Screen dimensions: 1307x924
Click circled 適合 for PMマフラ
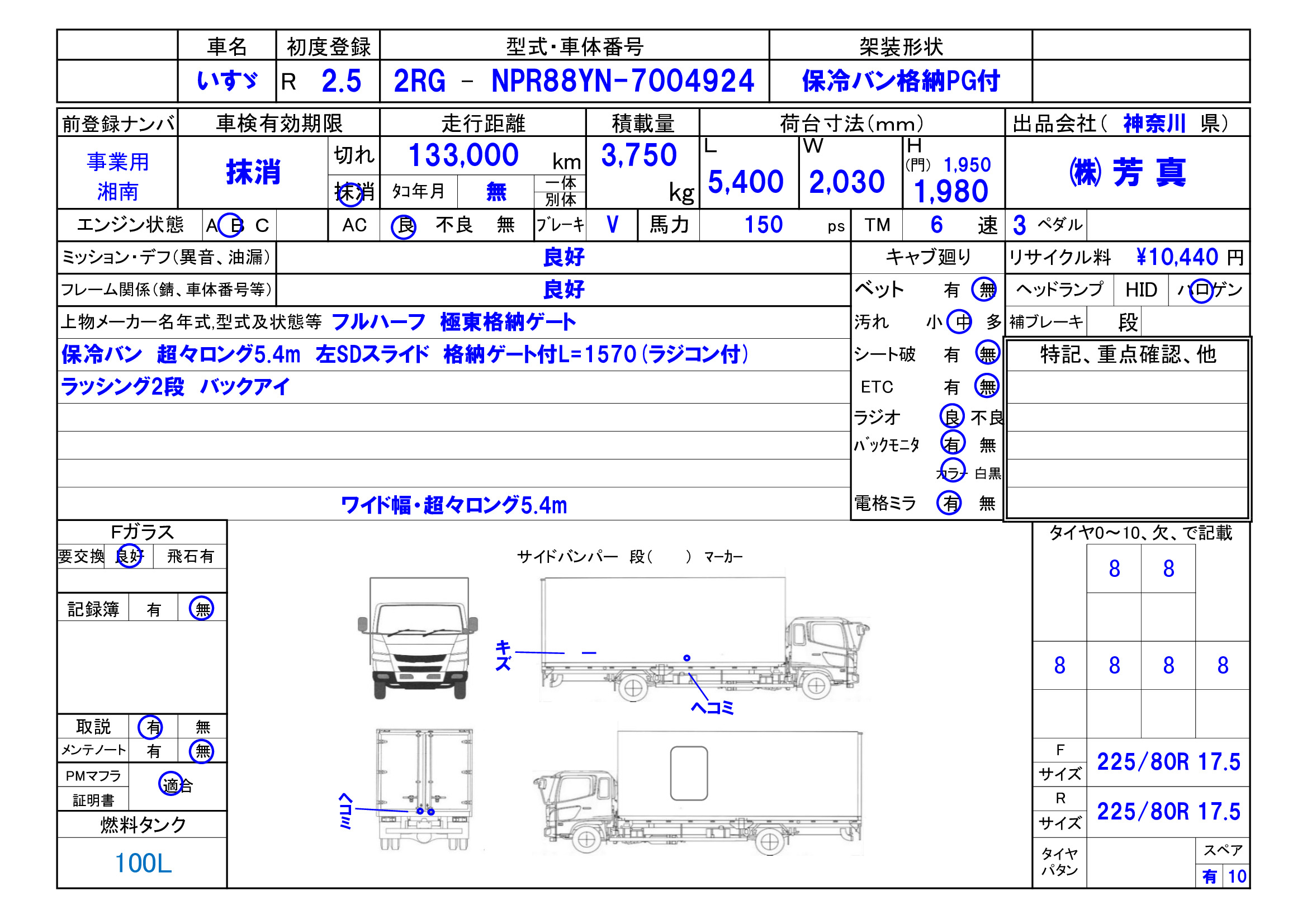point(175,784)
